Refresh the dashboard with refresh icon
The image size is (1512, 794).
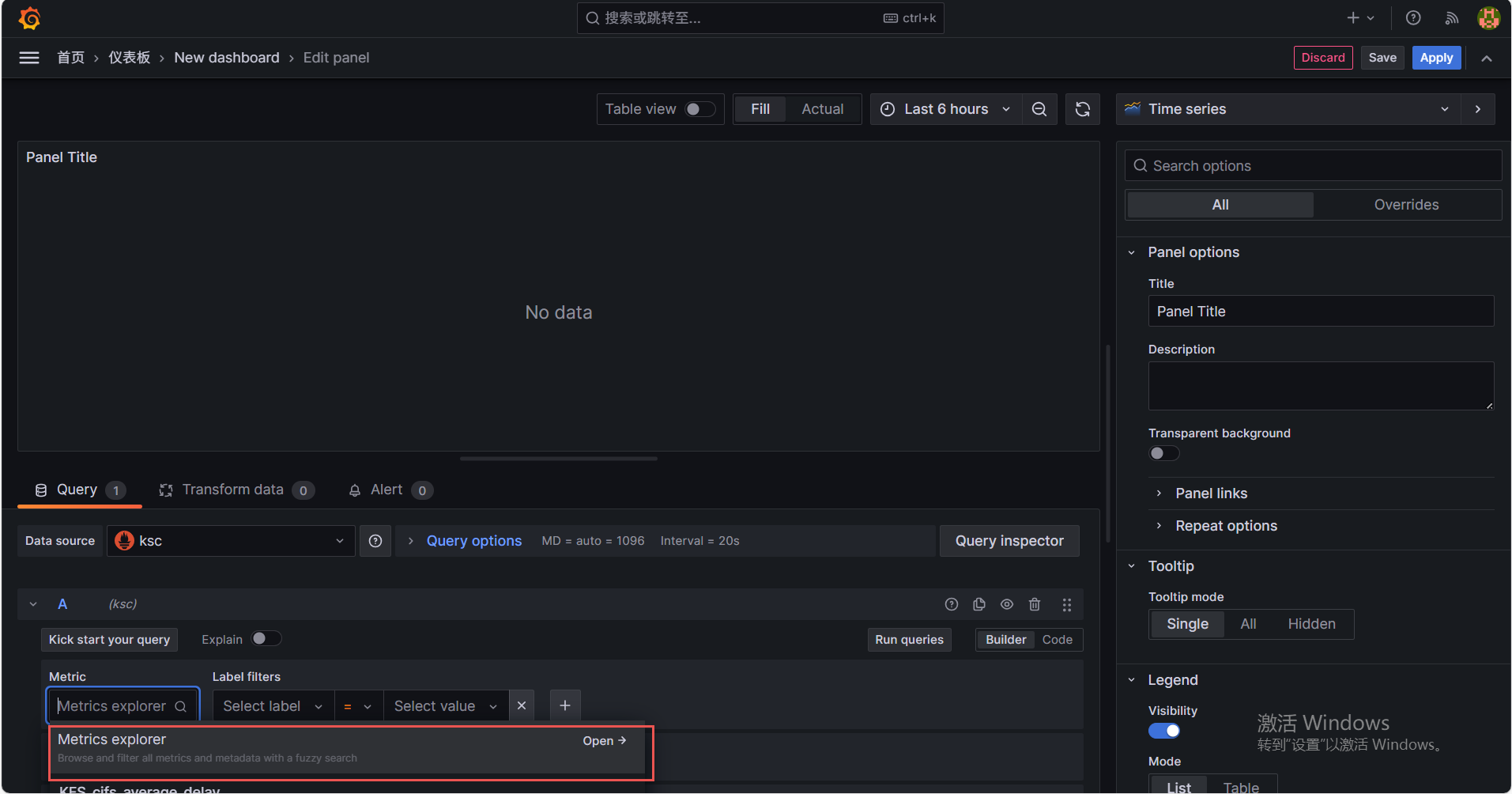click(1082, 109)
